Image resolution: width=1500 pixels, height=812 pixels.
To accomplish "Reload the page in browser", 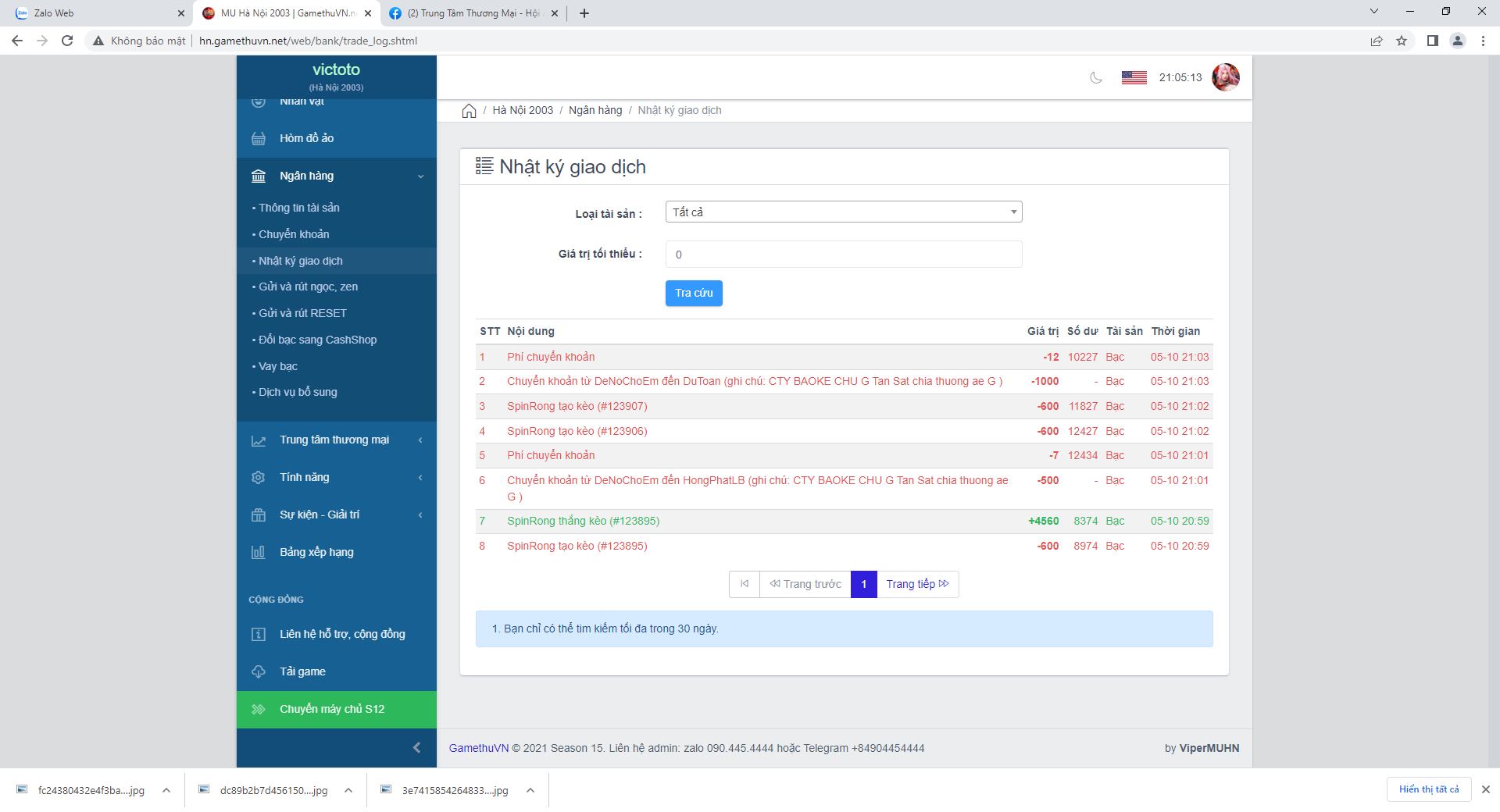I will 67,41.
